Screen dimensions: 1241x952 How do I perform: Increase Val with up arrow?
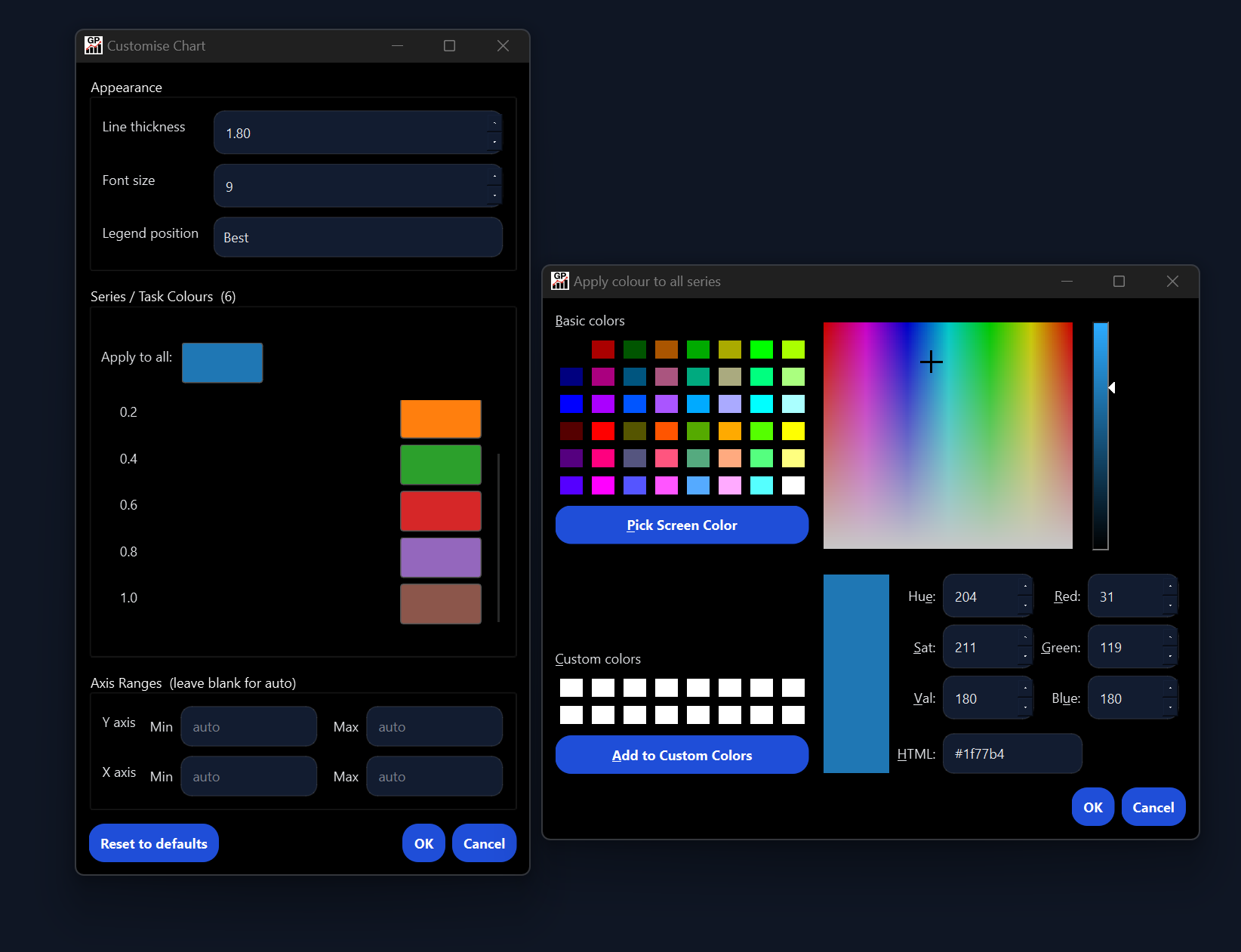(1025, 689)
